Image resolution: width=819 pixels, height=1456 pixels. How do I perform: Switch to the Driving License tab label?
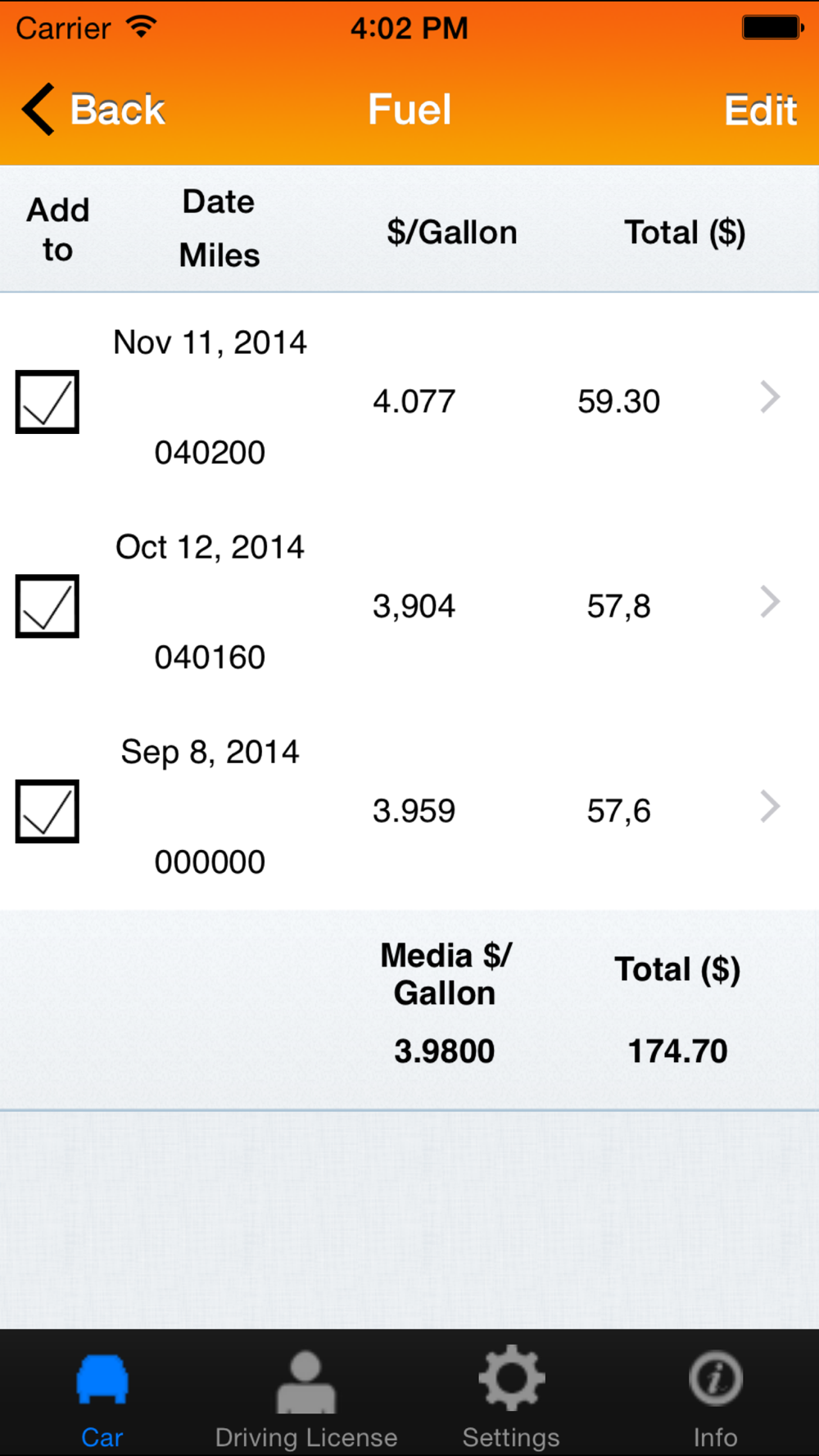point(305,1437)
